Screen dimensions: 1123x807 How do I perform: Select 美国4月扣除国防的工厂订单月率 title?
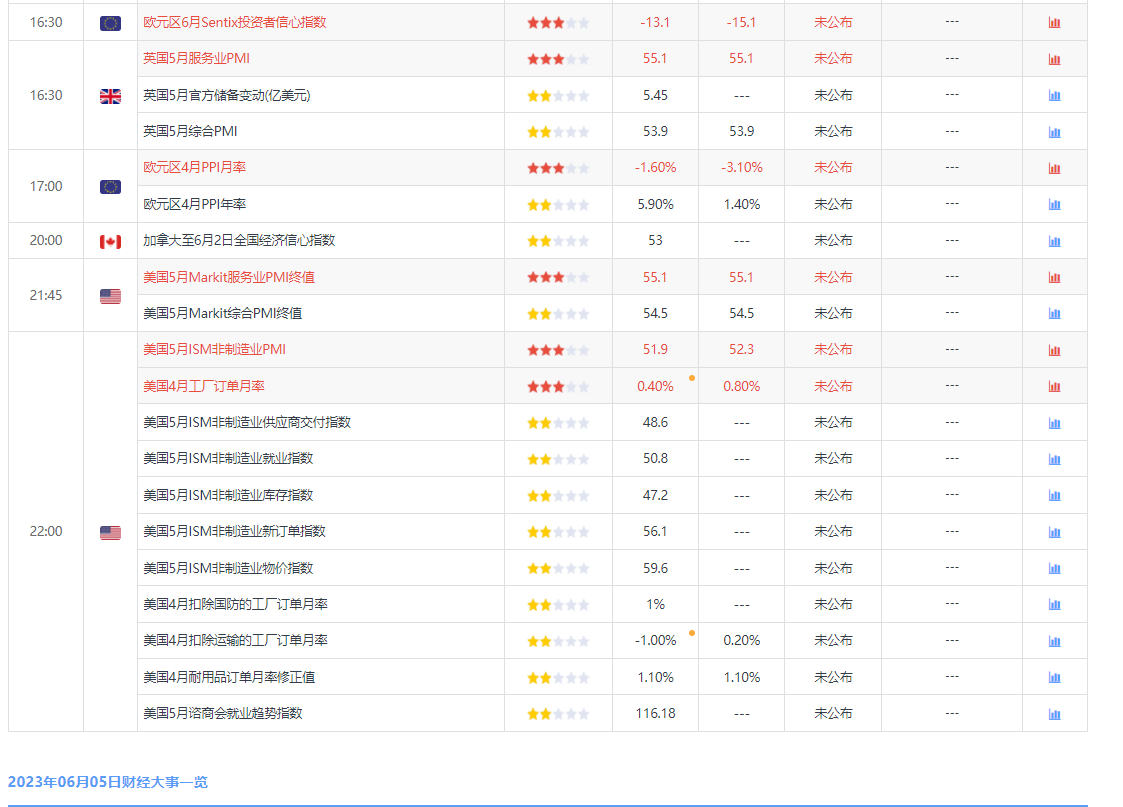pyautogui.click(x=236, y=604)
